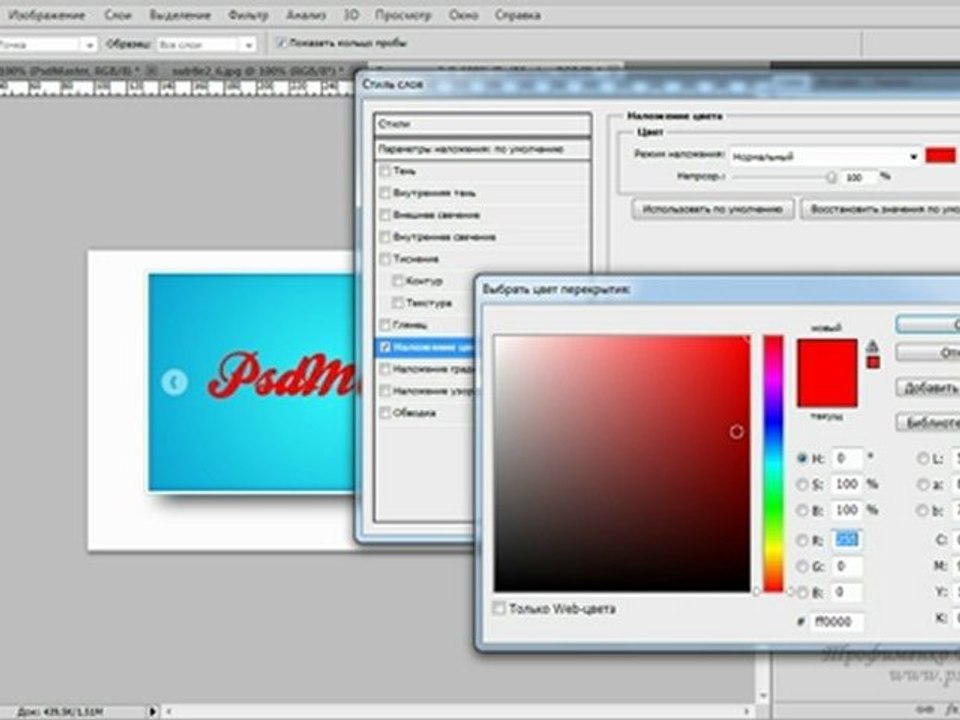Click the H value input field

pos(847,458)
